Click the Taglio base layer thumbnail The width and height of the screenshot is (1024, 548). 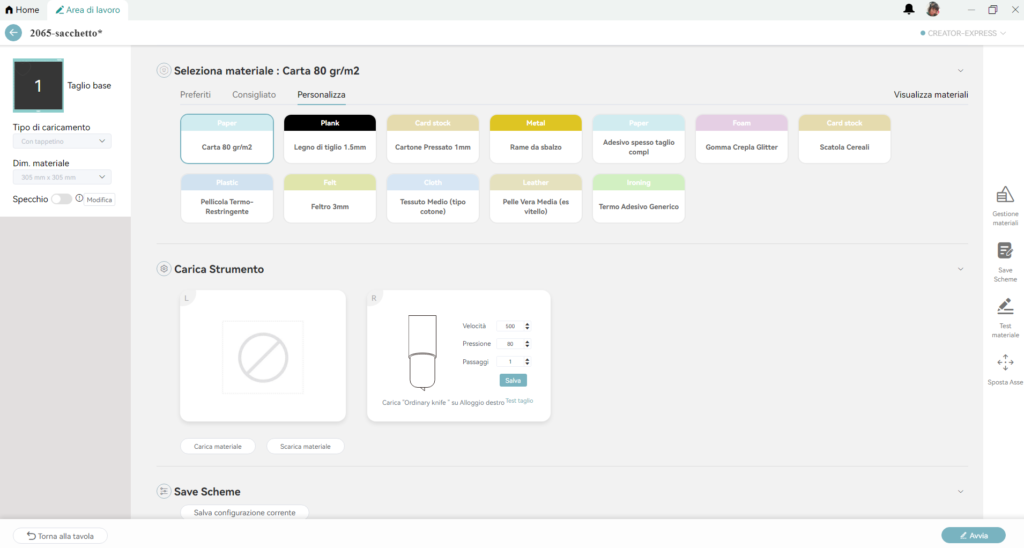[x=38, y=86]
